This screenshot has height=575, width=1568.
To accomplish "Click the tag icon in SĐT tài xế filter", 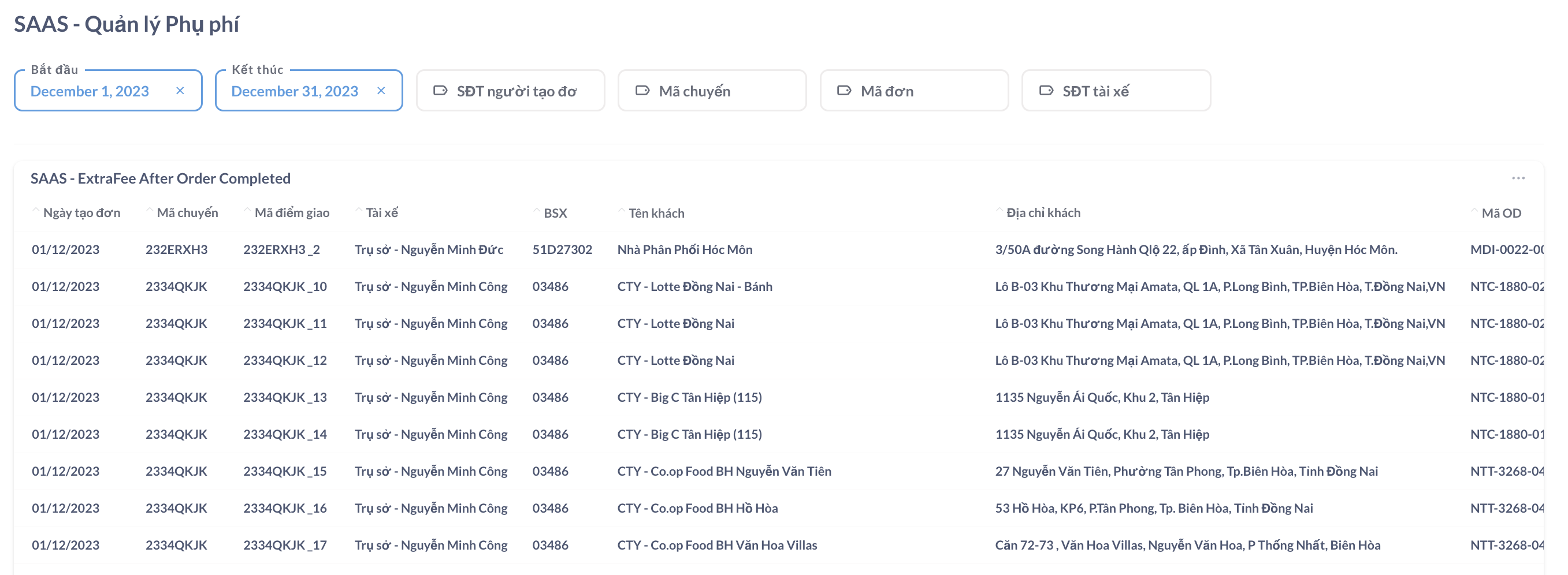I will [1046, 91].
